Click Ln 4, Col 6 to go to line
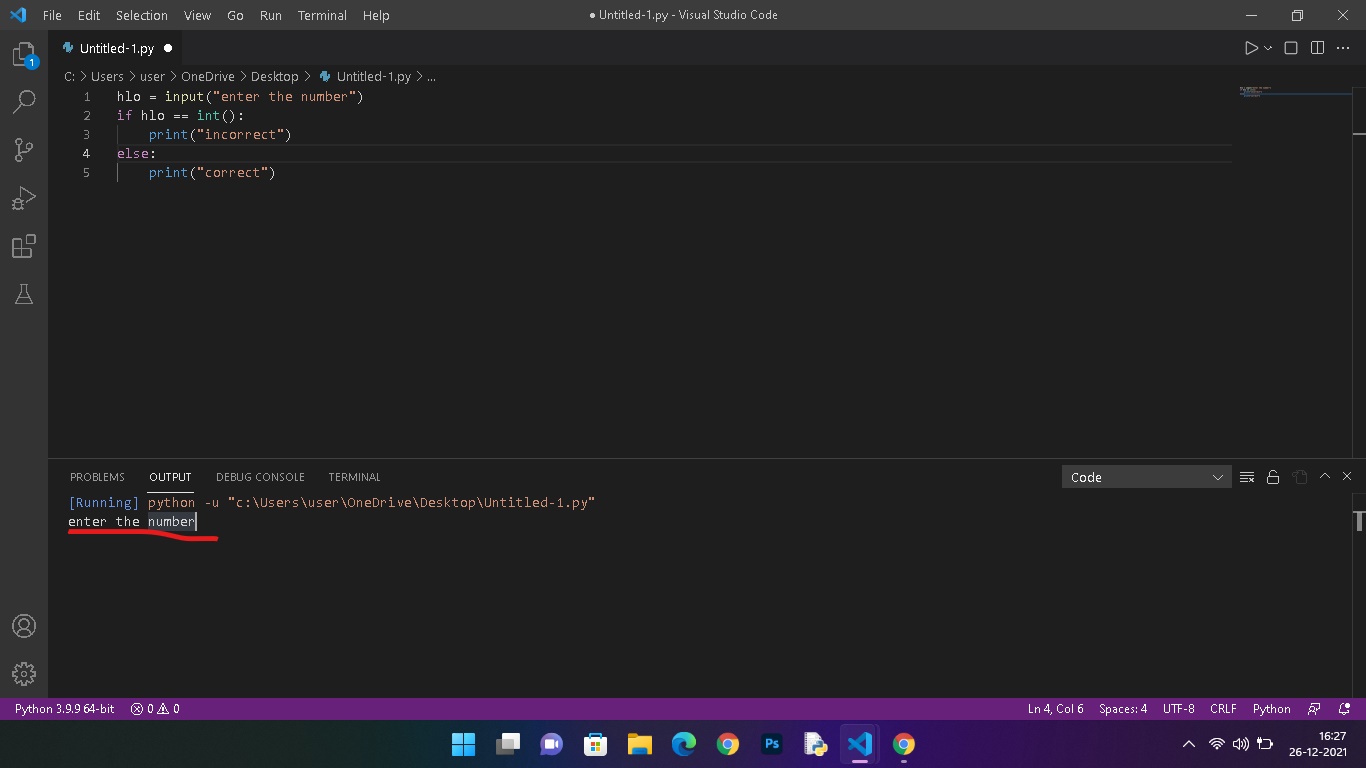The height and width of the screenshot is (768, 1366). point(1055,708)
